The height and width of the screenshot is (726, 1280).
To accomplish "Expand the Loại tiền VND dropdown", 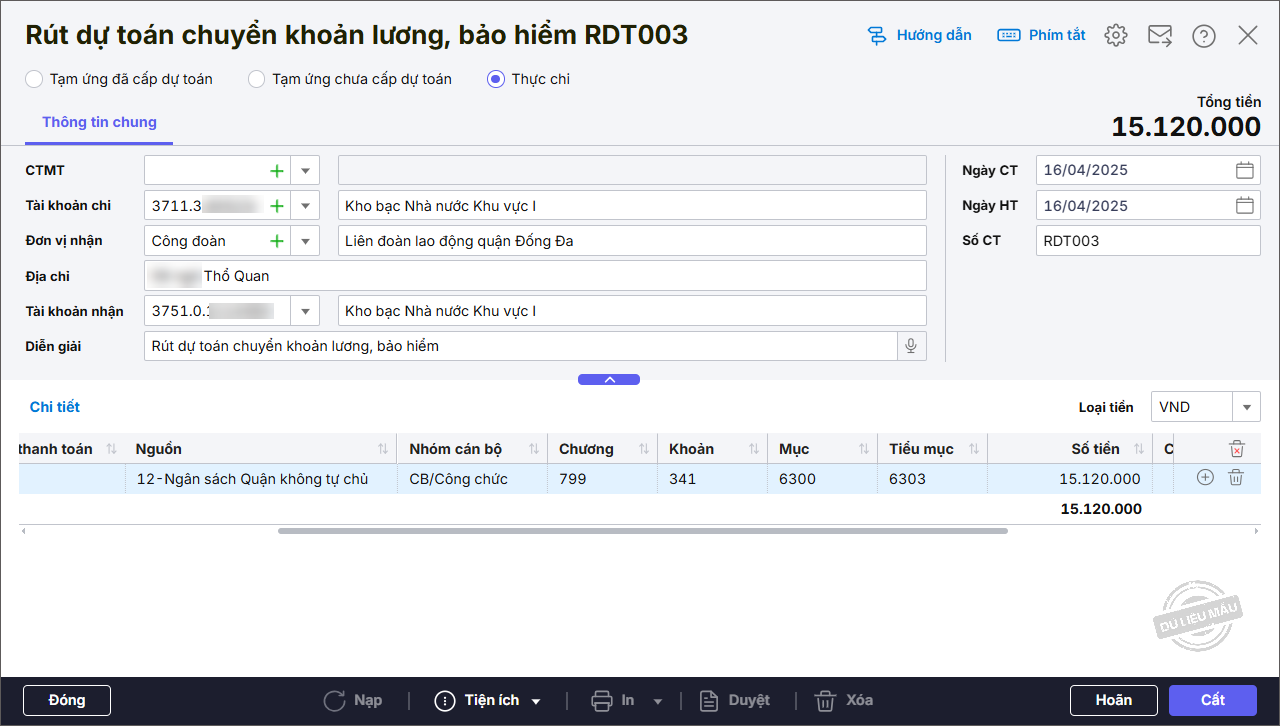I will tap(1246, 407).
